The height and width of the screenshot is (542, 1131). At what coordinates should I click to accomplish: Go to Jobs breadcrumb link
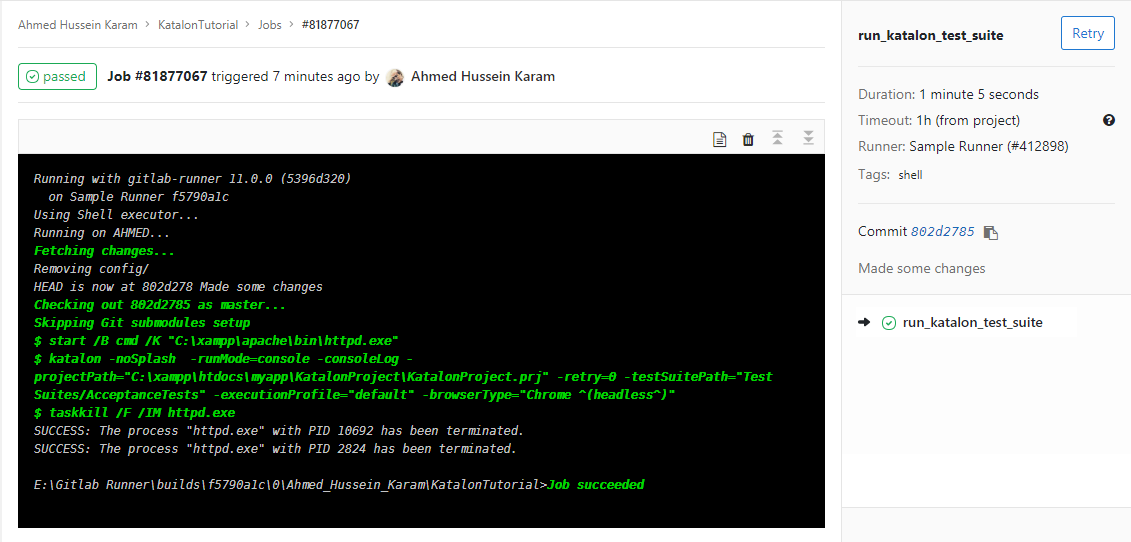click(270, 25)
